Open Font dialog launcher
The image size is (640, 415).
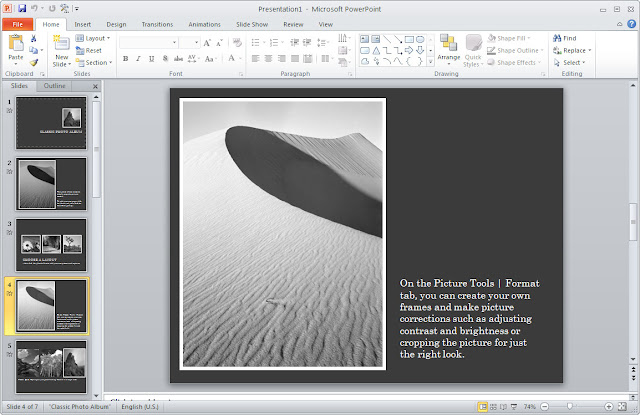pyautogui.click(x=241, y=74)
